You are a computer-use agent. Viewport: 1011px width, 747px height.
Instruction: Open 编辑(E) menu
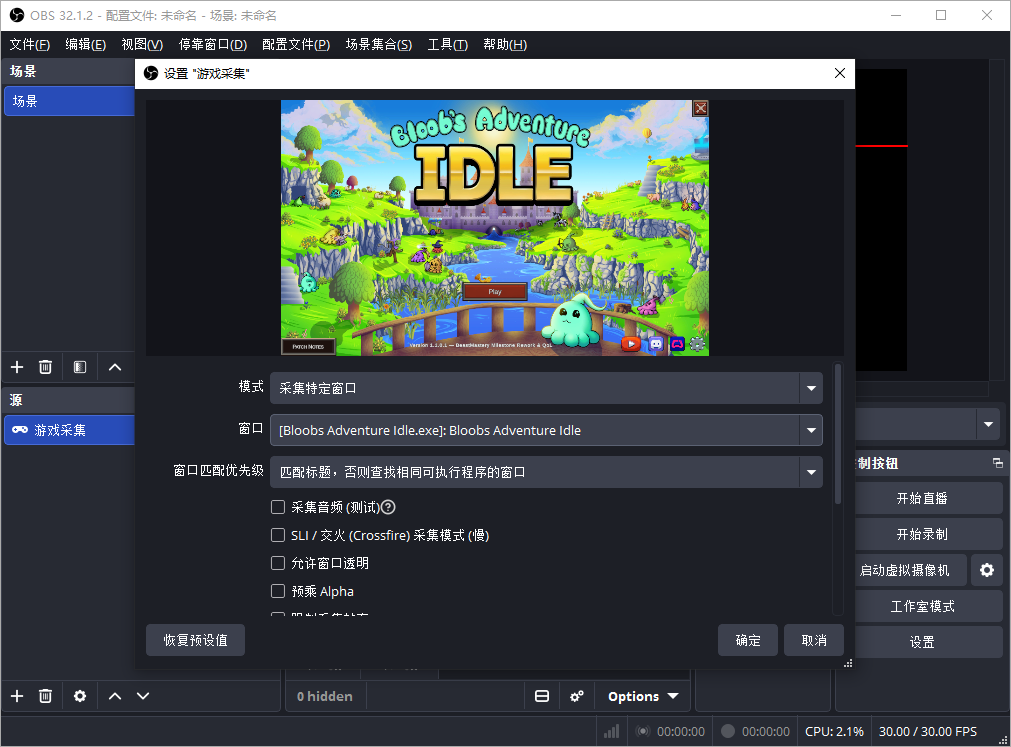click(86, 44)
